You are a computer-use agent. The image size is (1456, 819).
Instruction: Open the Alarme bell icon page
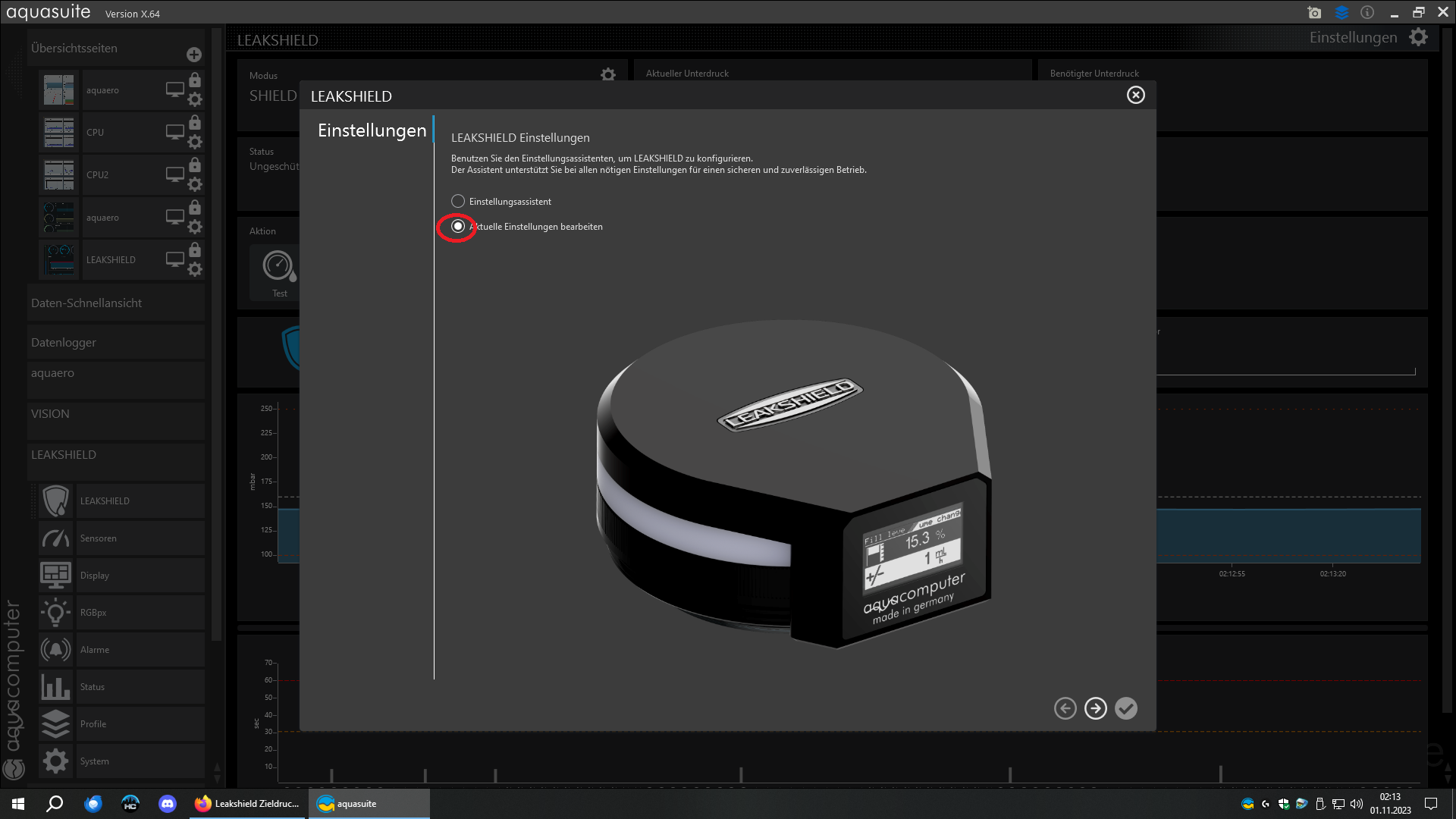pos(55,650)
